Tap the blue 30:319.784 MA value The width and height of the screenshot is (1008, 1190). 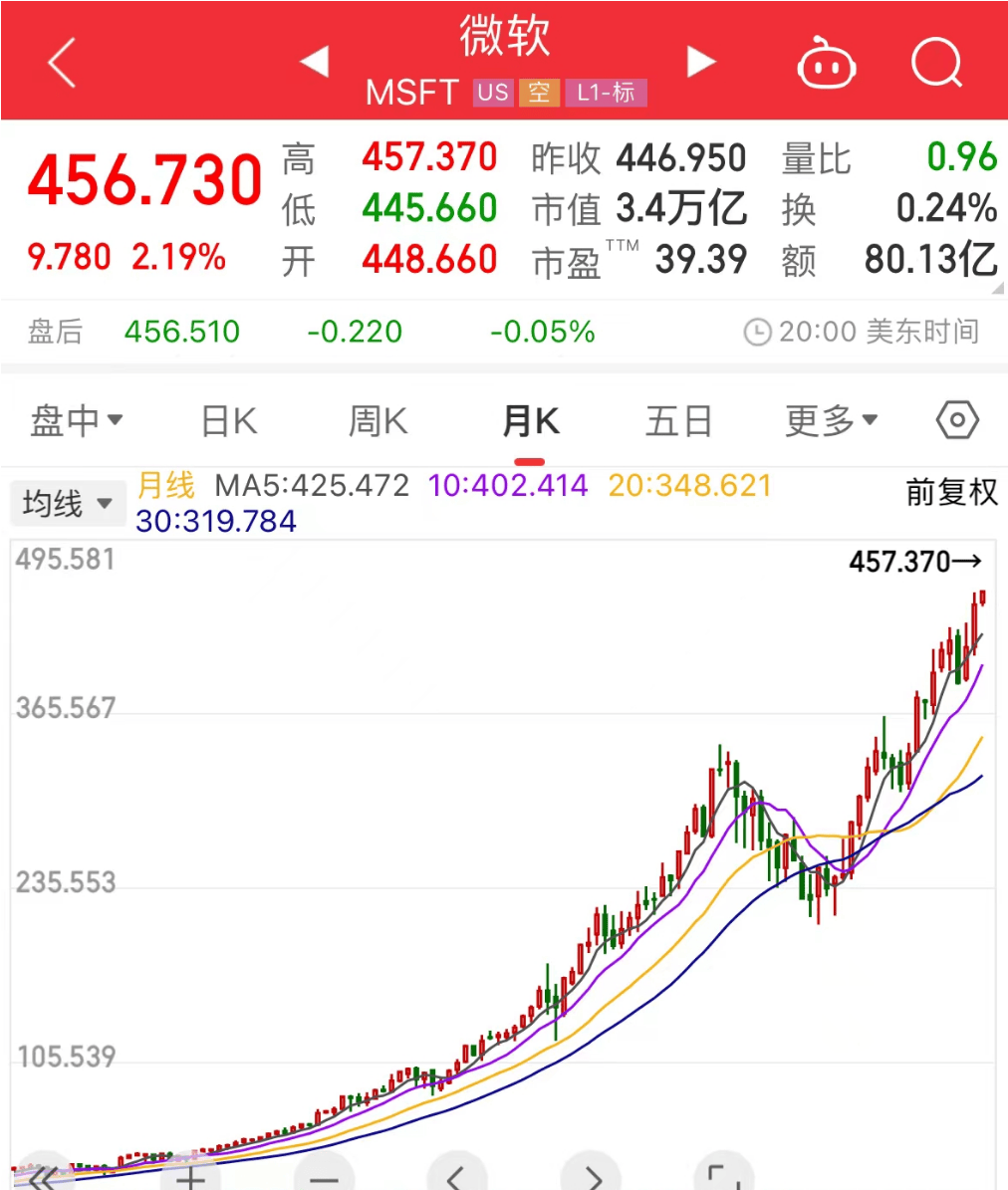pos(215,521)
